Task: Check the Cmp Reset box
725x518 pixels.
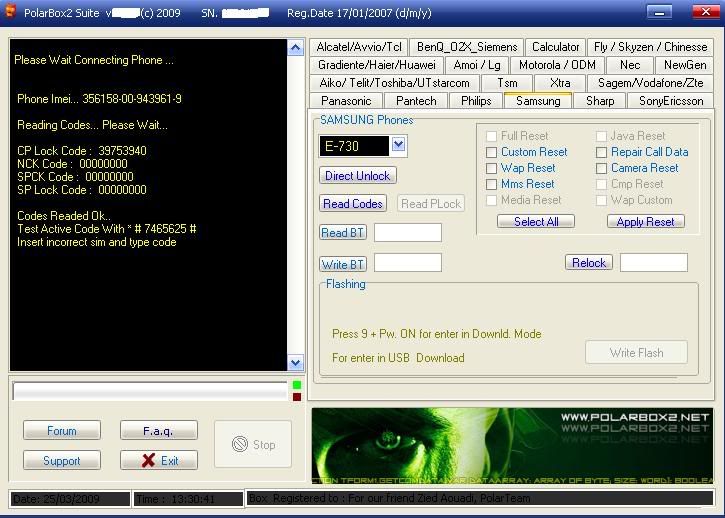Action: (x=601, y=184)
